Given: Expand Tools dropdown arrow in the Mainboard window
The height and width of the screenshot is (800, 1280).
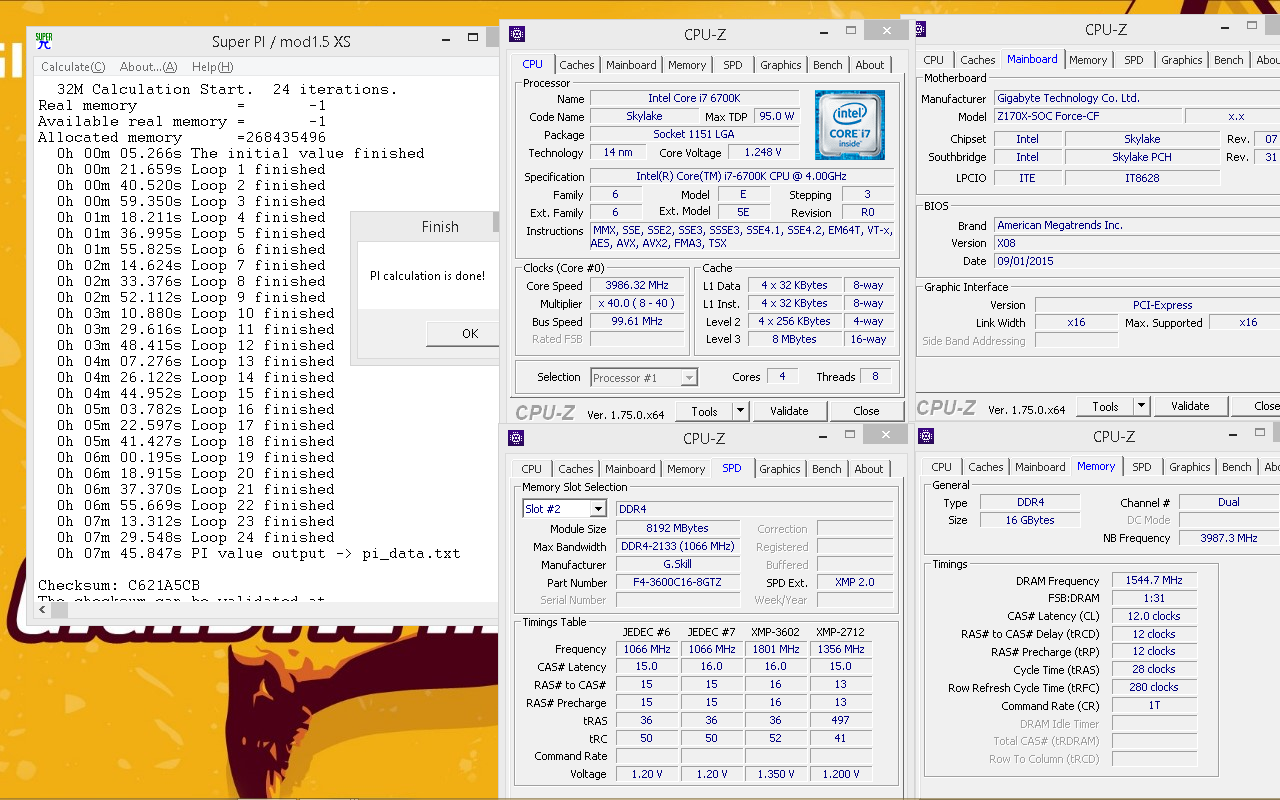Looking at the screenshot, I should (1141, 406).
